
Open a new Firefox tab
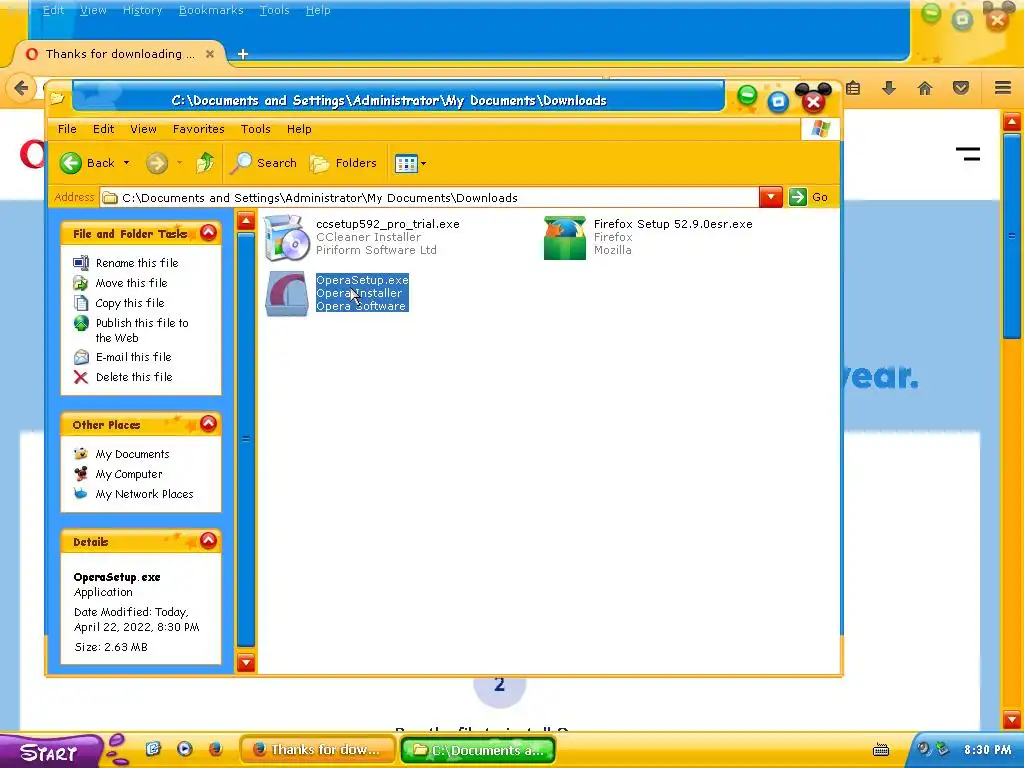[243, 54]
